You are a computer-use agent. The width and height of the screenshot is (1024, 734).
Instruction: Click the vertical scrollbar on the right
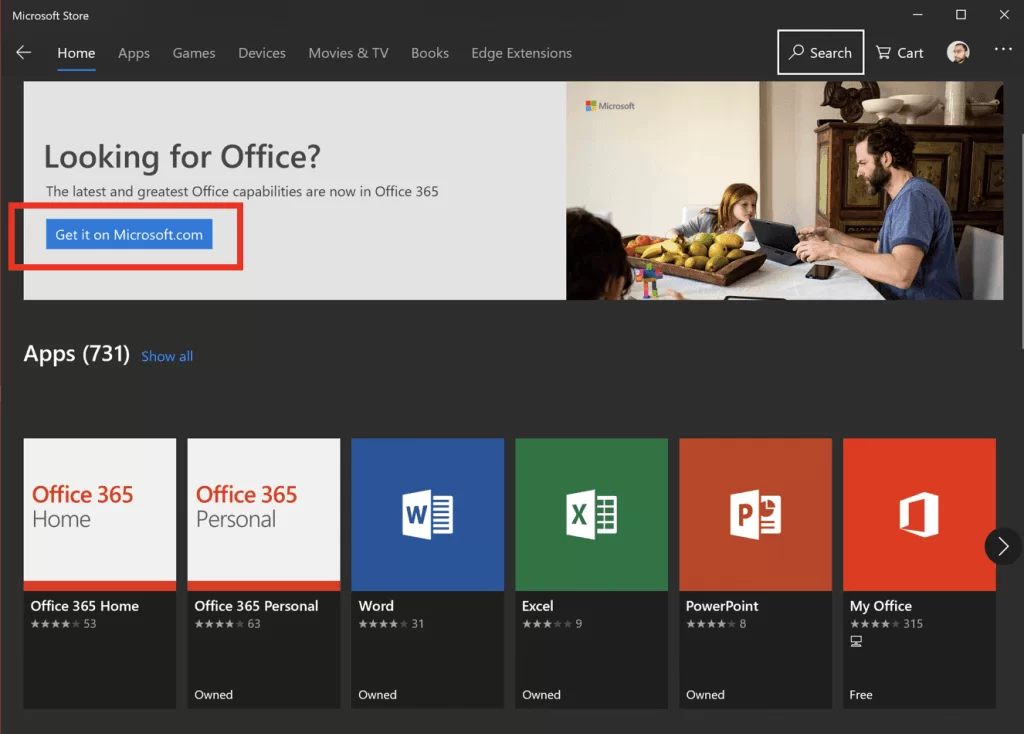pos(1021,242)
